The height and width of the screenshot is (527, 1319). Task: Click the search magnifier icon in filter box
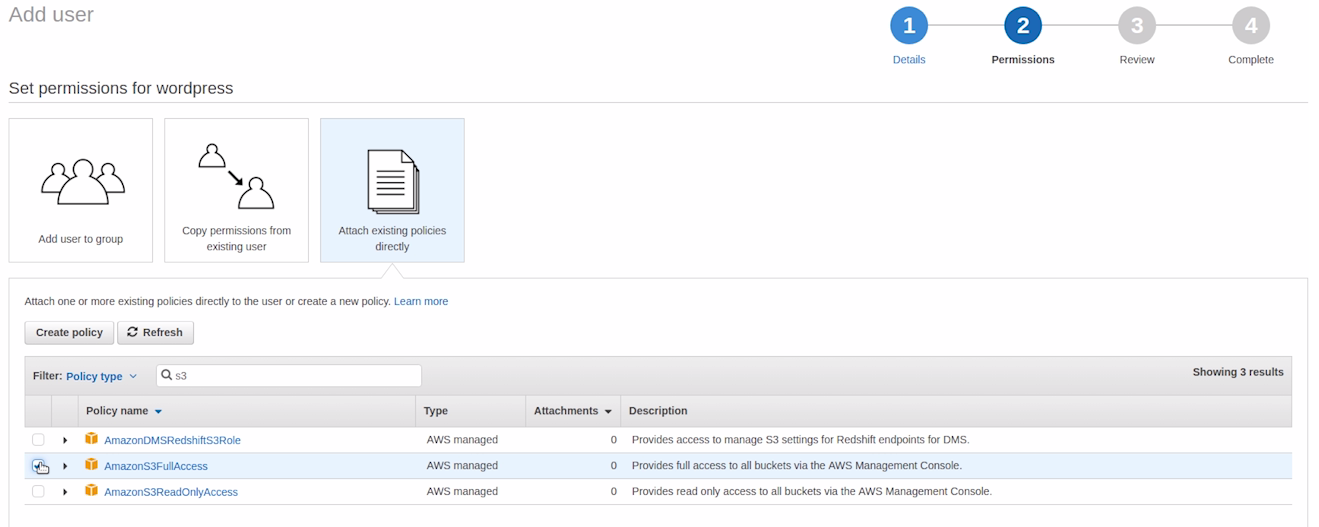pyautogui.click(x=167, y=376)
